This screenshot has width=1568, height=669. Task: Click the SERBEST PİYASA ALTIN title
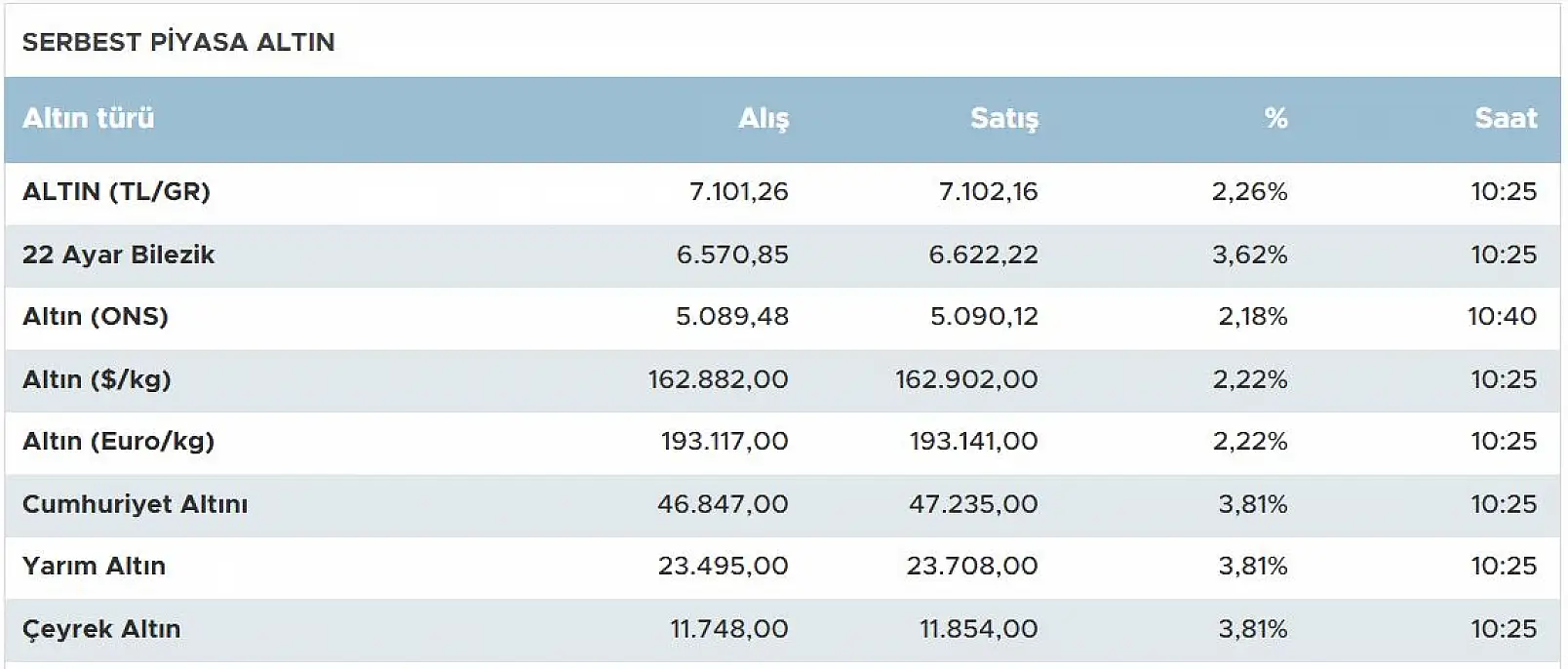[x=178, y=42]
